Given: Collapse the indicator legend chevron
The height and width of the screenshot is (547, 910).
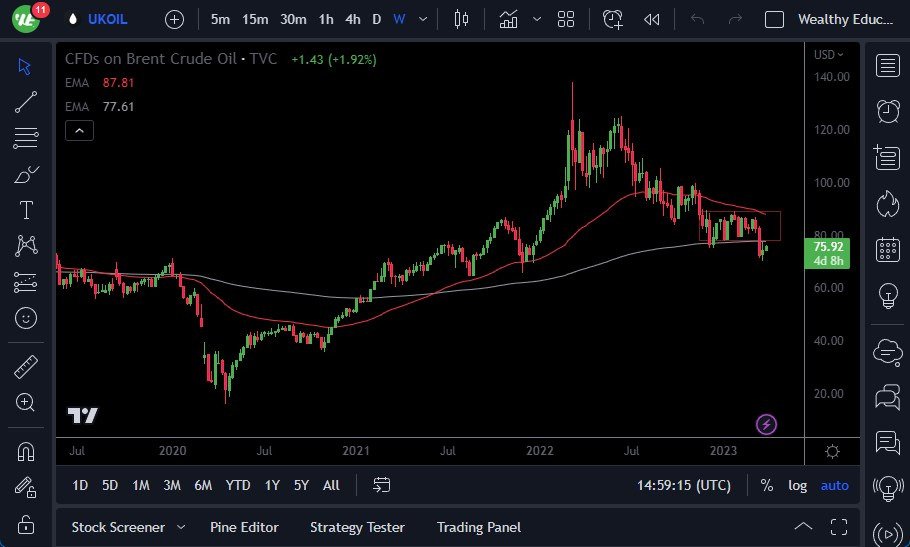Looking at the screenshot, I should pos(80,131).
